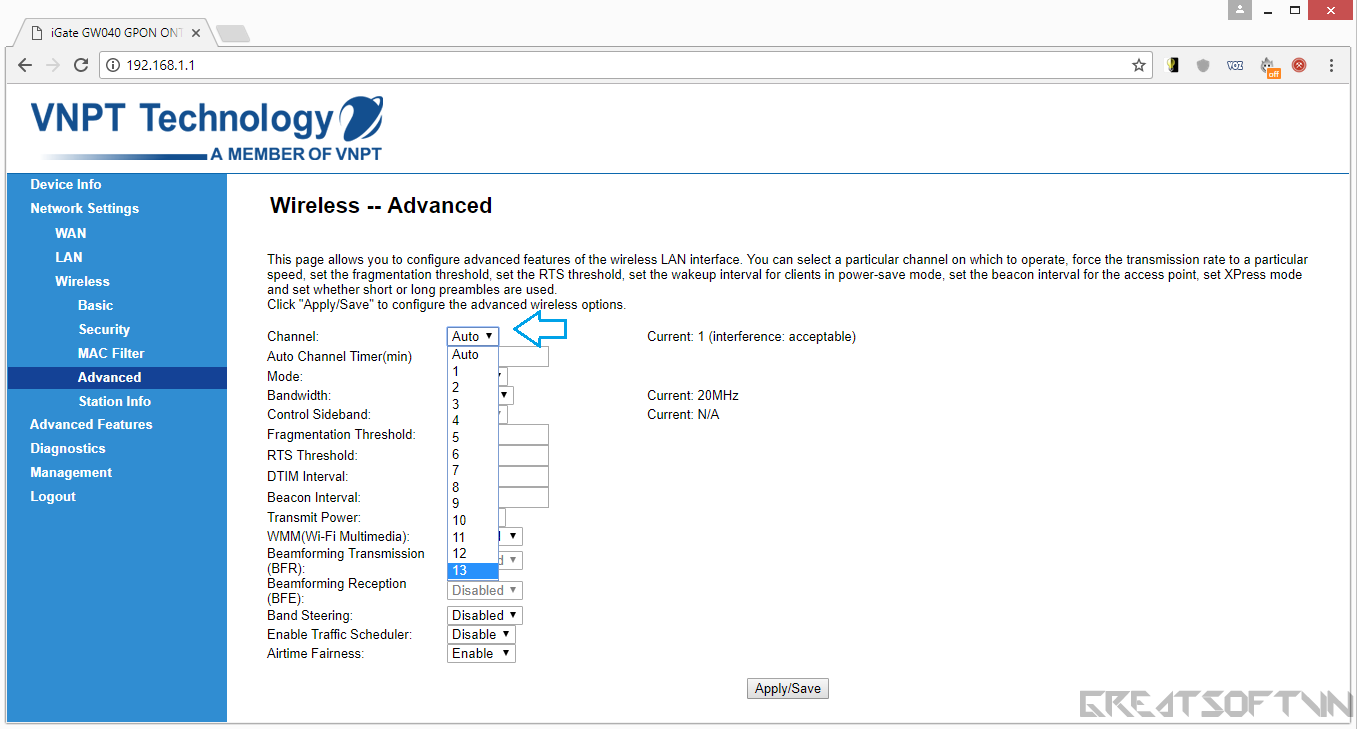
Task: Open the red circular extension icon
Action: coord(1299,65)
